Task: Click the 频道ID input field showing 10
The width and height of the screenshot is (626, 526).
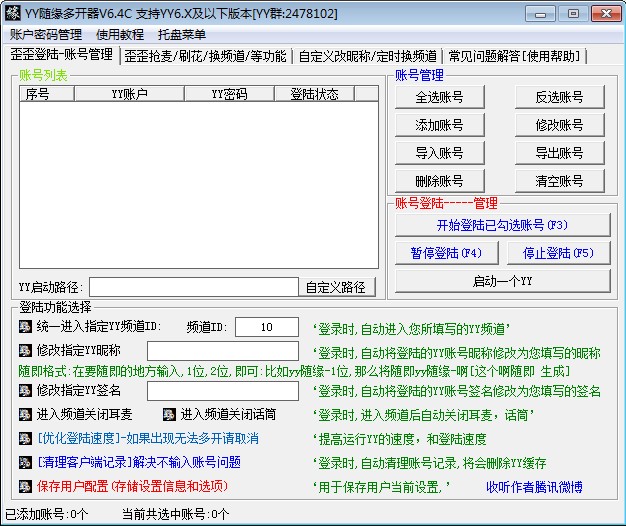Action: click(x=267, y=327)
